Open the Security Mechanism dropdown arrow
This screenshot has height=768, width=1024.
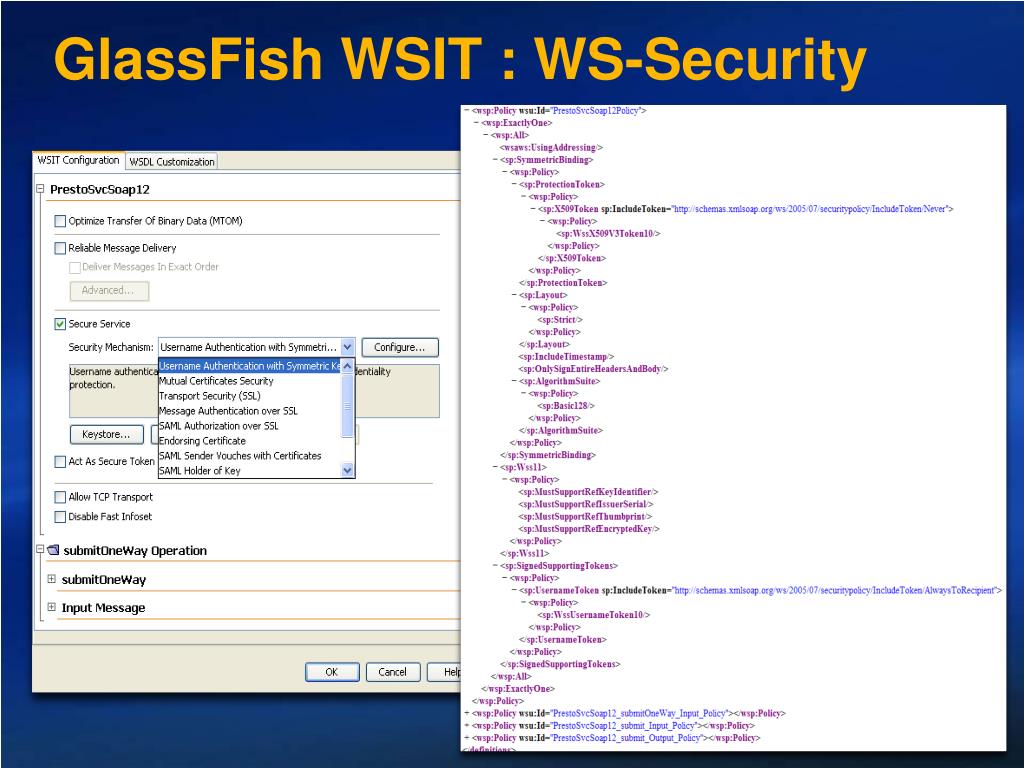click(x=347, y=347)
